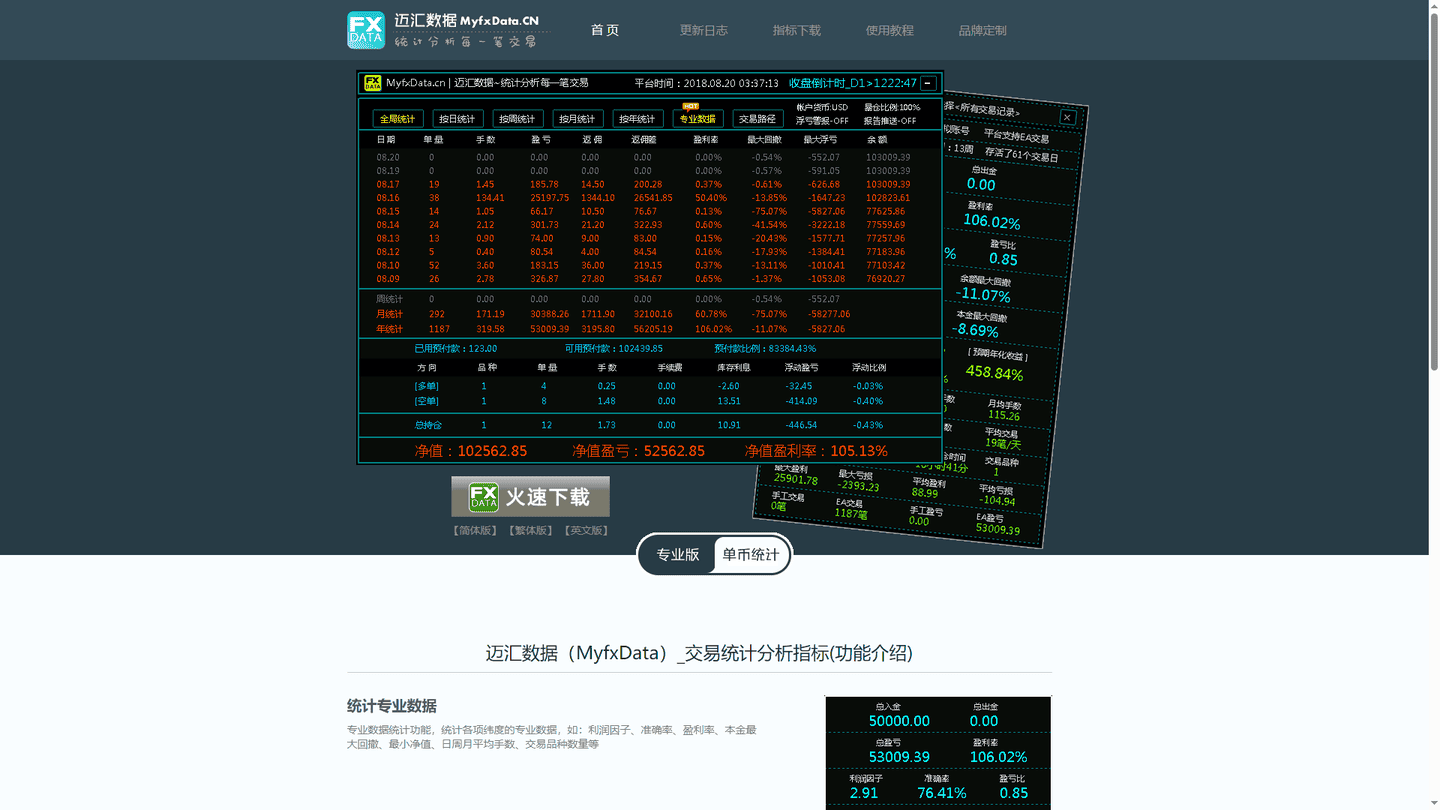Click the 年统计 row label
Screen dimensions: 1440x810
point(390,329)
